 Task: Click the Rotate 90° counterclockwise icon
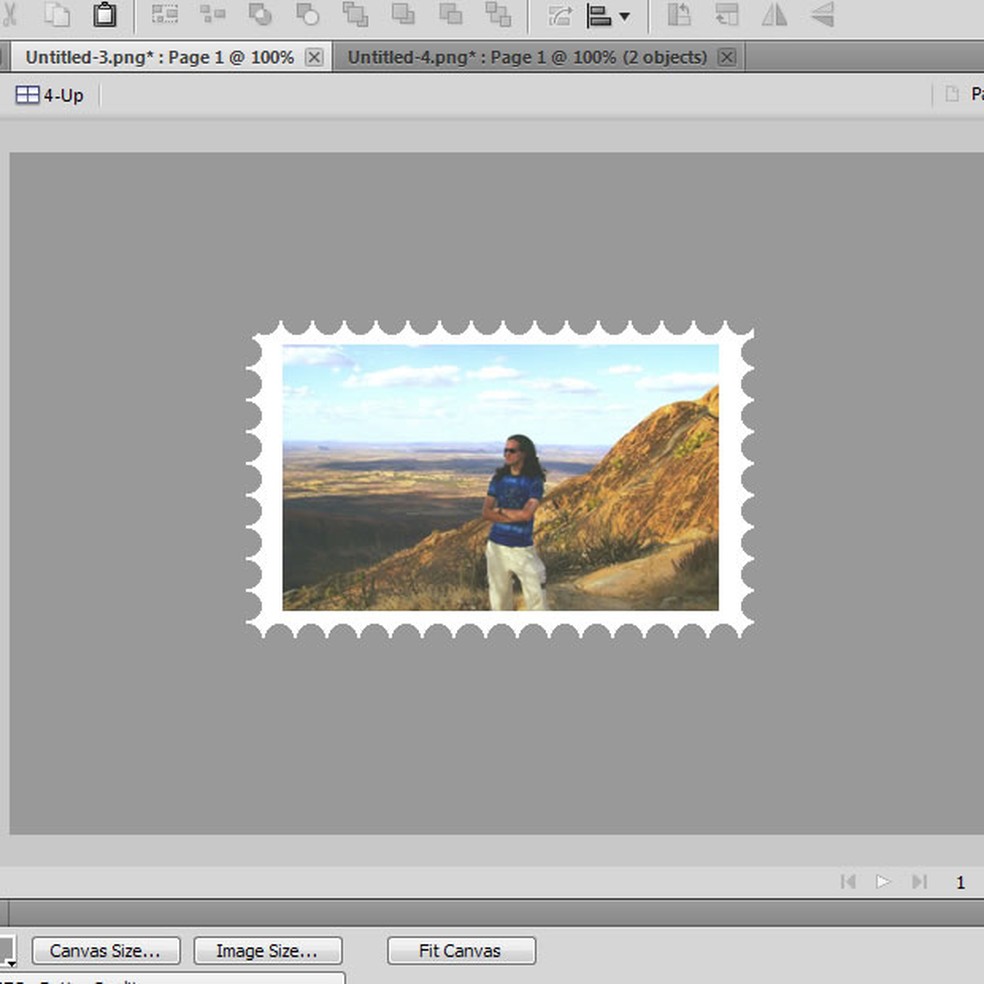coord(679,14)
